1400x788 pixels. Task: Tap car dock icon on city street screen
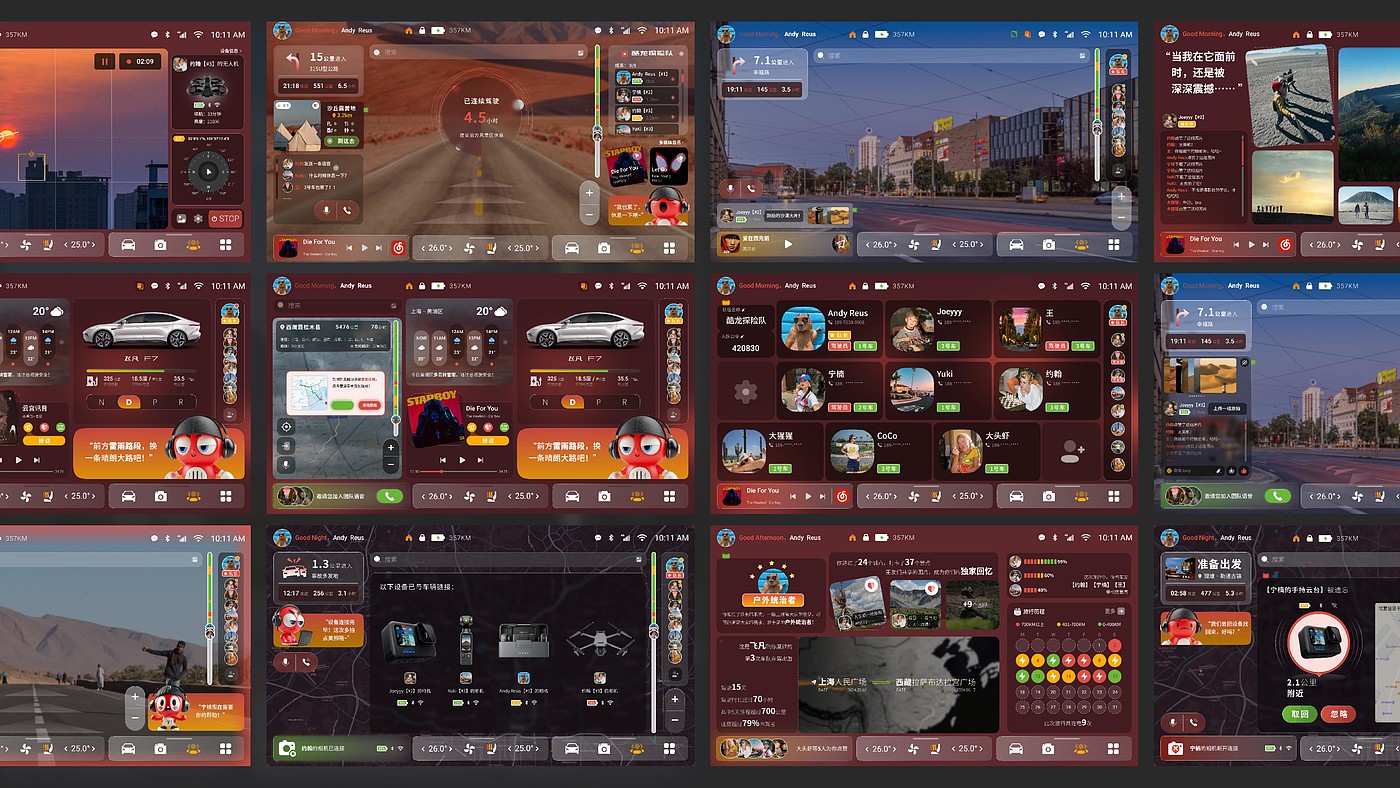(x=1016, y=244)
